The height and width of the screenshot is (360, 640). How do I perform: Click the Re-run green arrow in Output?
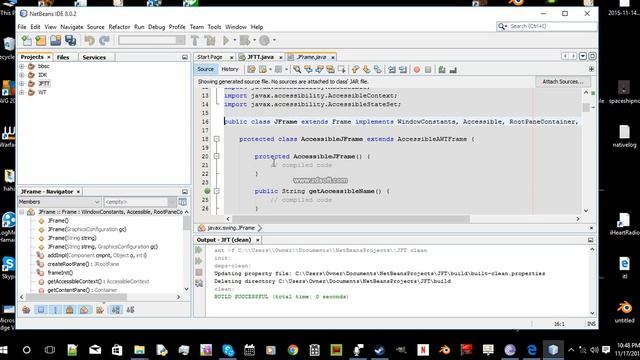199,250
